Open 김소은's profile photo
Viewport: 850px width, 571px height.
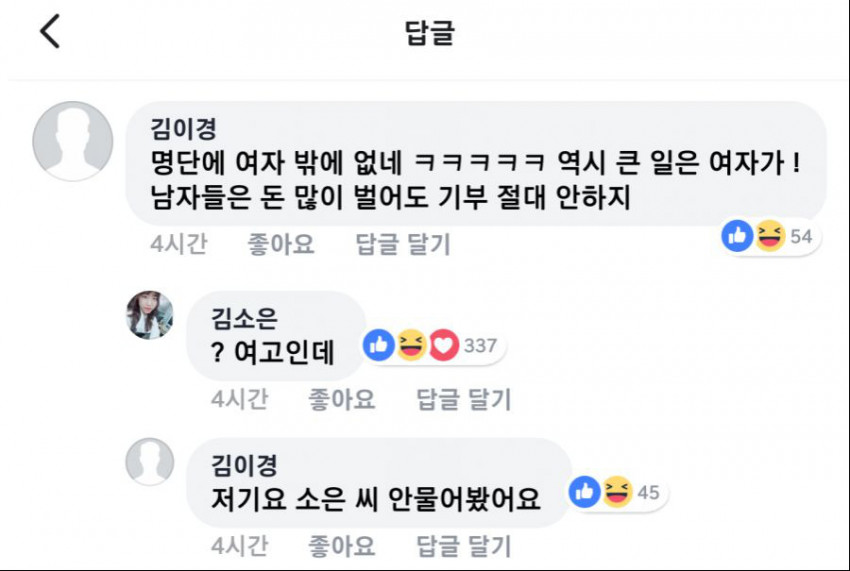coord(150,315)
